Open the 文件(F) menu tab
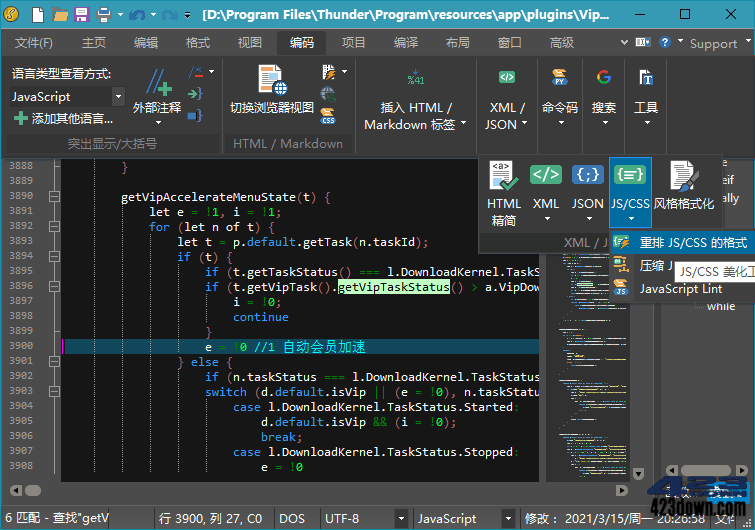The width and height of the screenshot is (755, 530). coord(34,43)
